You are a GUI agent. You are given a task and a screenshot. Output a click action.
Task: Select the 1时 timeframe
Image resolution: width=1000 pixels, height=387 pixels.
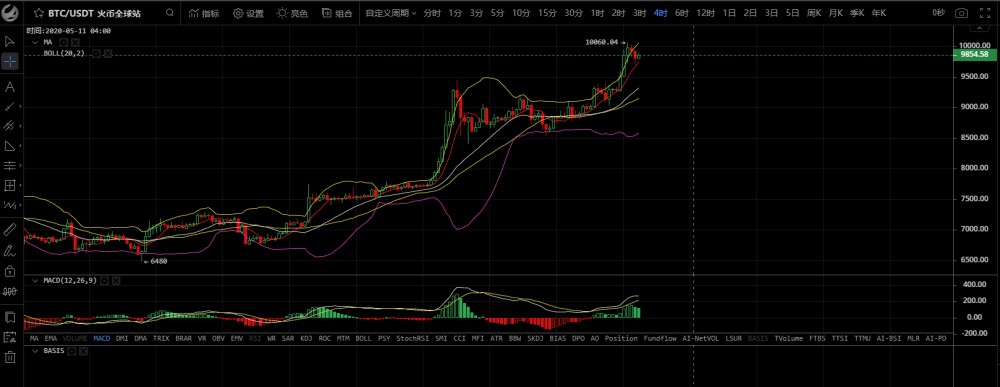point(598,13)
